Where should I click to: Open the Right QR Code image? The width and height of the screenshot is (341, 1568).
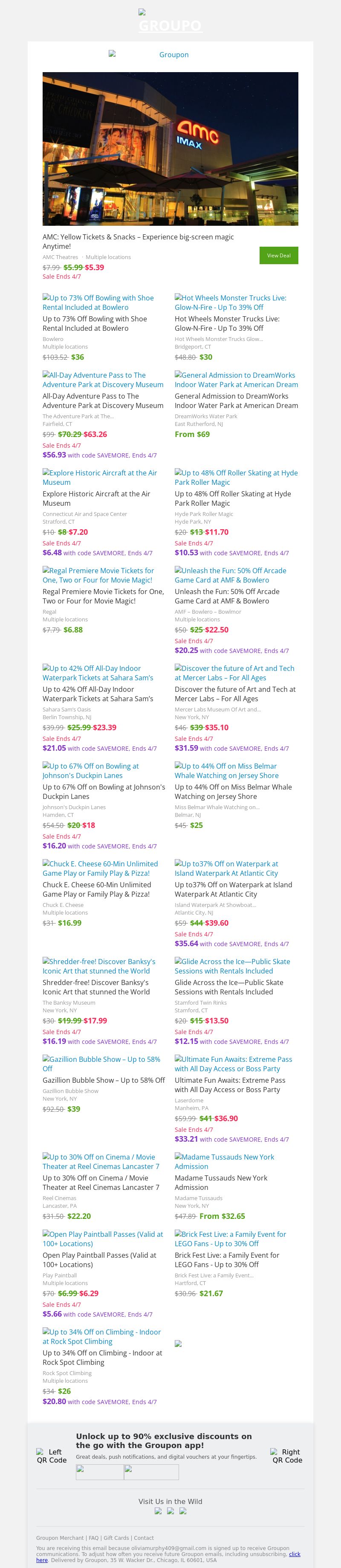pos(287,1455)
